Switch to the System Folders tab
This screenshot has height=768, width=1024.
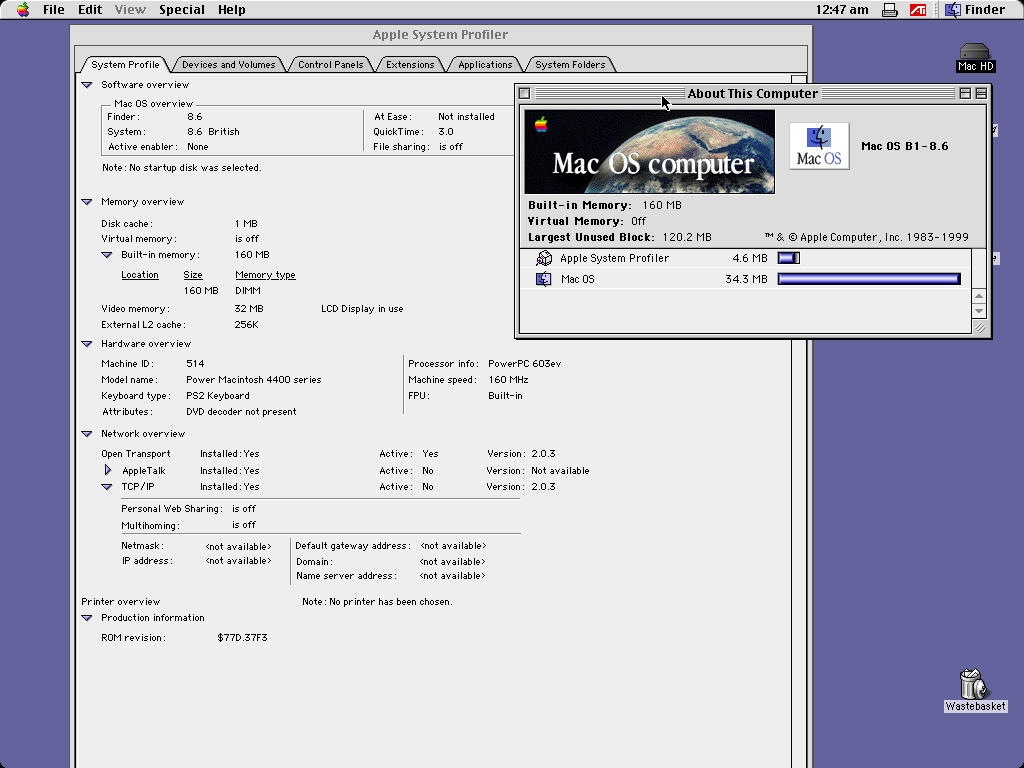tap(570, 65)
